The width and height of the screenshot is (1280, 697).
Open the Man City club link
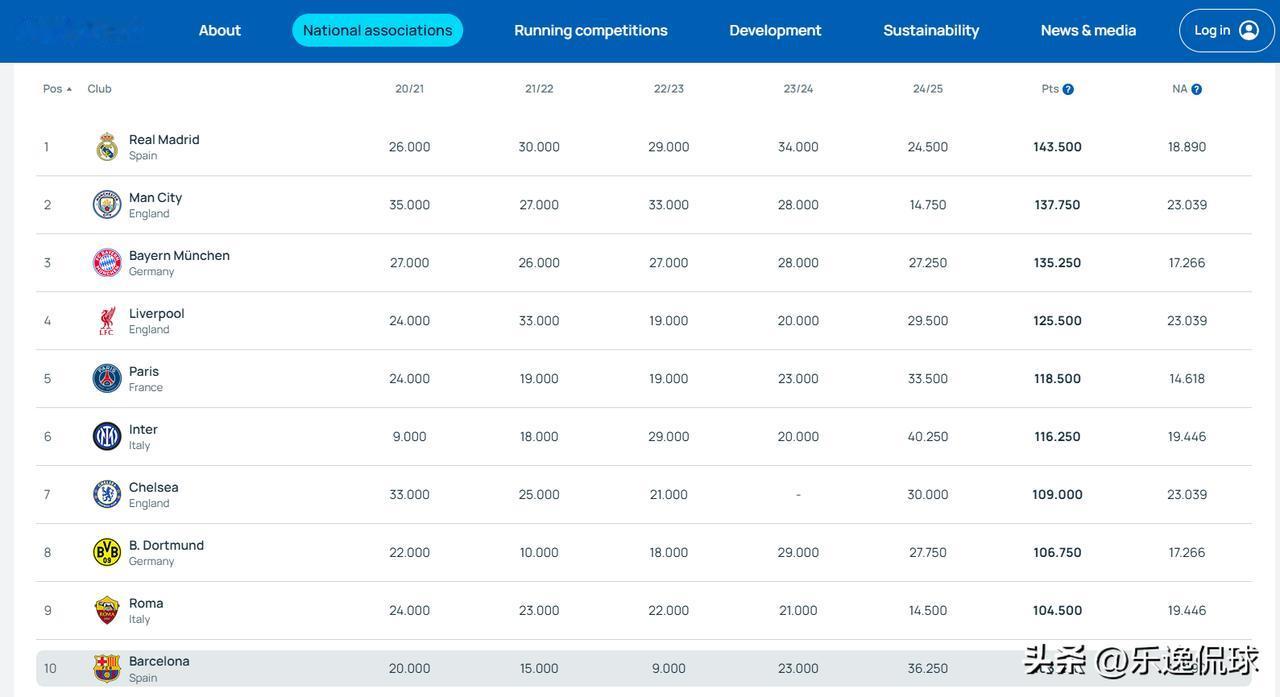tap(155, 197)
